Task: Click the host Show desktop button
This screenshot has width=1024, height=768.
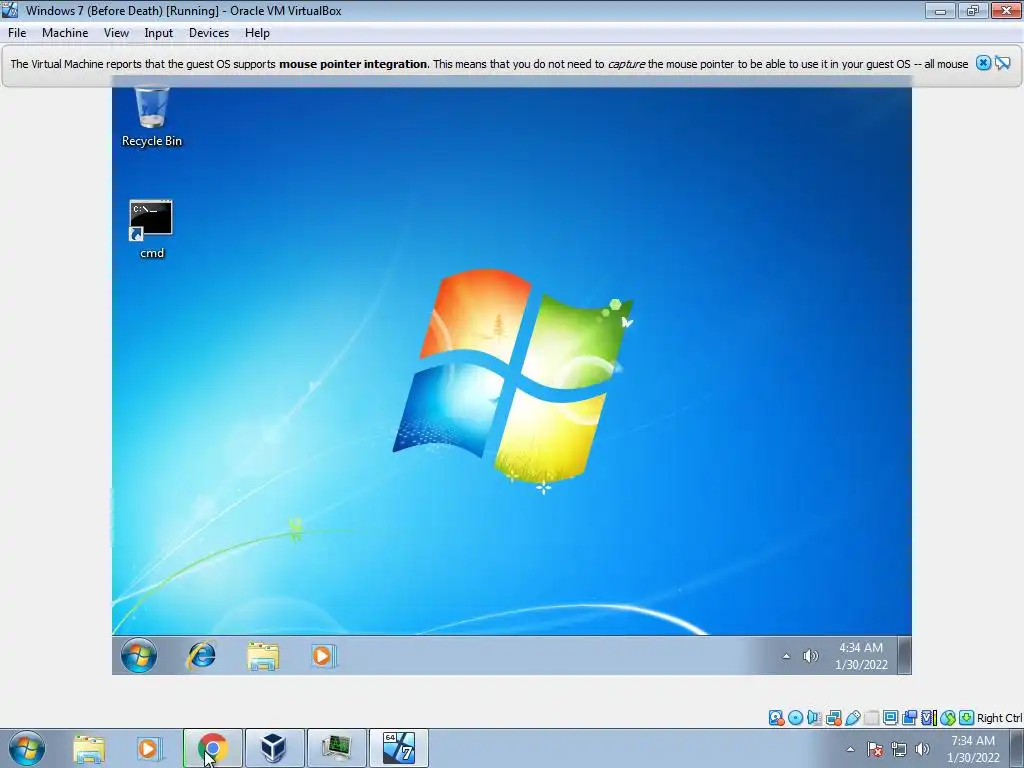Action: click(x=1017, y=748)
